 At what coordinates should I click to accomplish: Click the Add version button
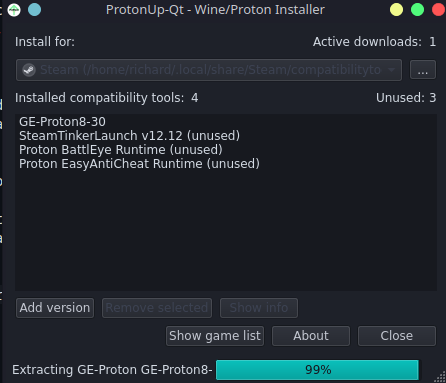click(55, 308)
